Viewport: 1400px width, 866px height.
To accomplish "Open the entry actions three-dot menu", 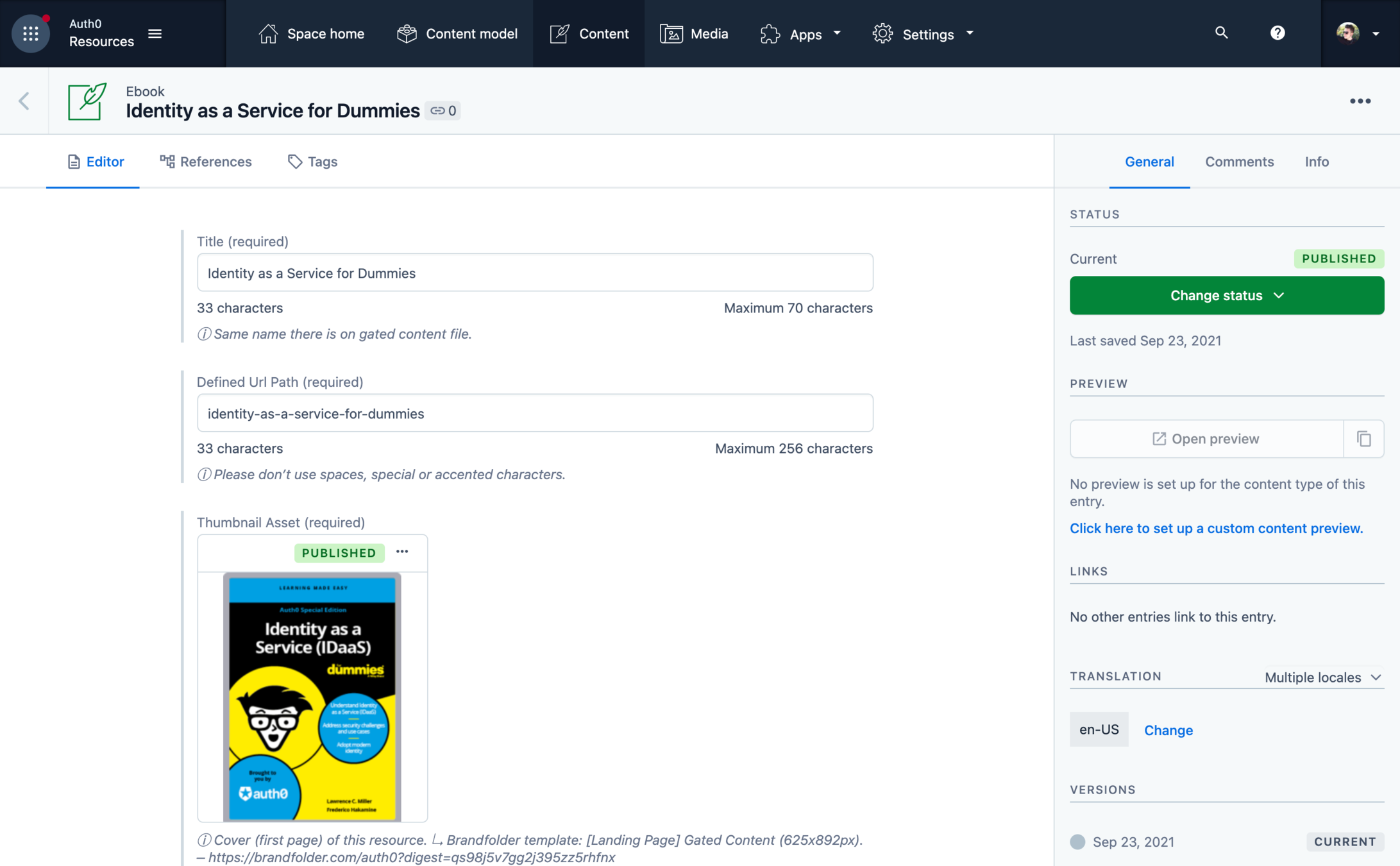I will pos(1360,101).
